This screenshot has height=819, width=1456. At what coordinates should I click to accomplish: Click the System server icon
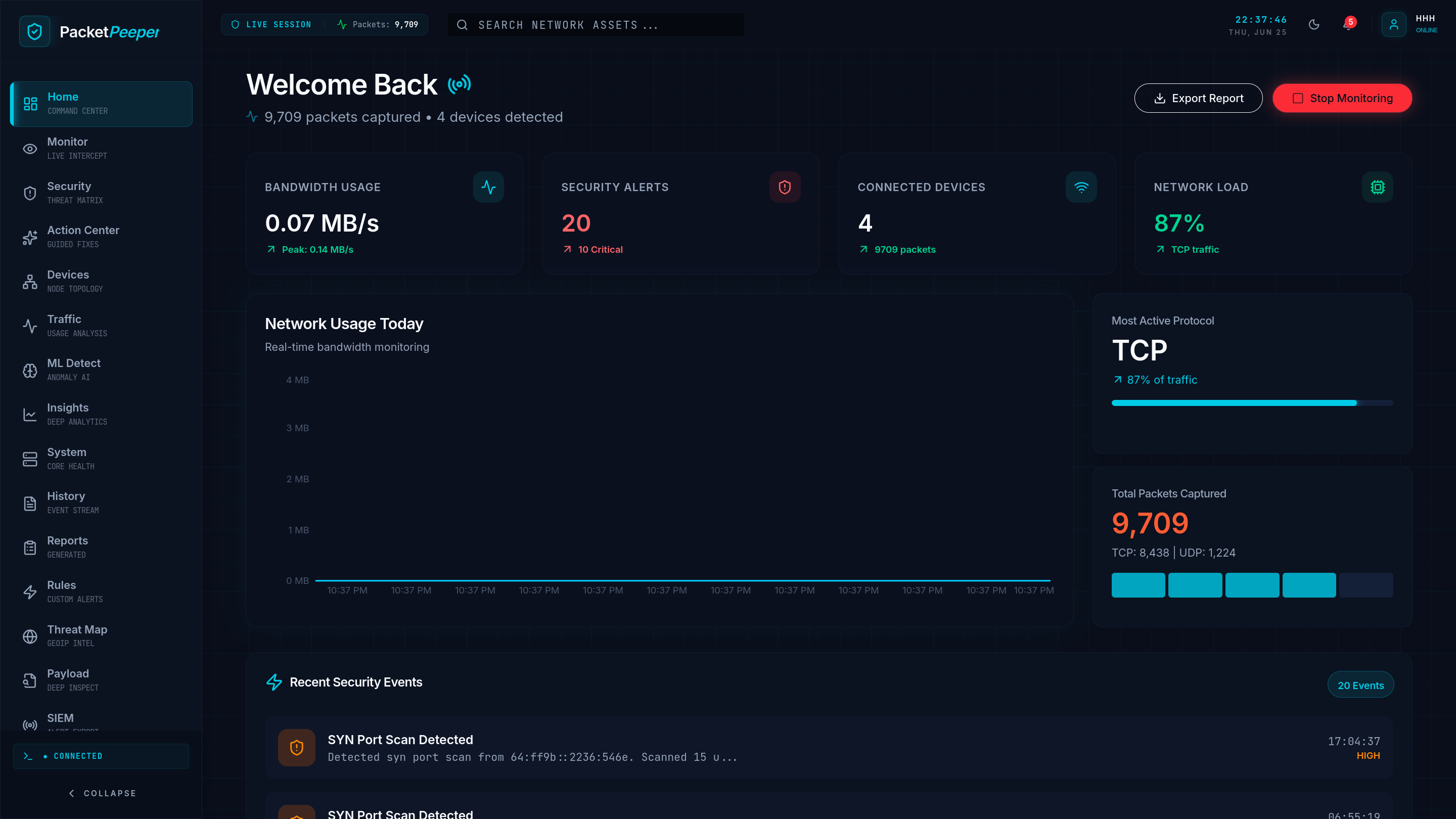click(30, 459)
